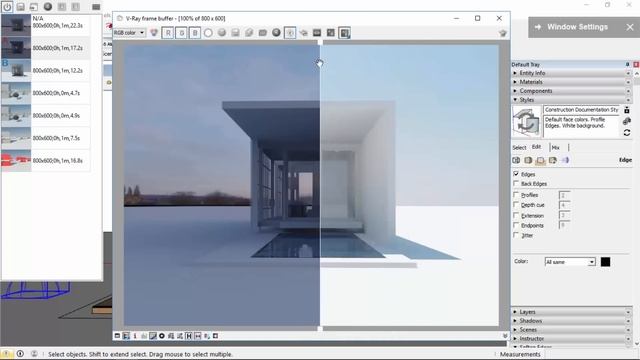Image resolution: width=640 pixels, height=360 pixels.
Task: Click the monochromatic mode sphere icon
Action: (x=222, y=33)
